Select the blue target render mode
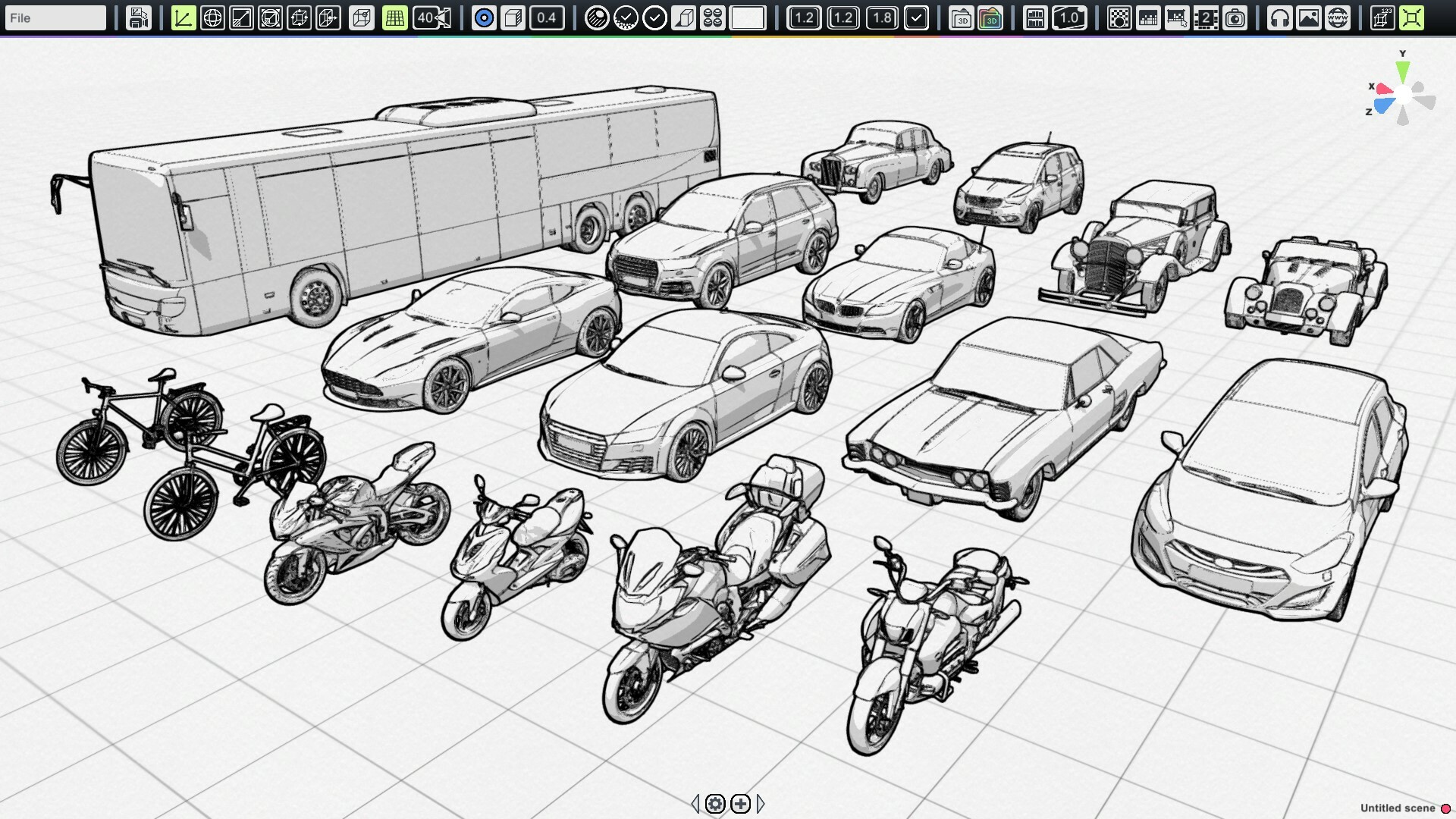Image resolution: width=1456 pixels, height=819 pixels. tap(483, 17)
